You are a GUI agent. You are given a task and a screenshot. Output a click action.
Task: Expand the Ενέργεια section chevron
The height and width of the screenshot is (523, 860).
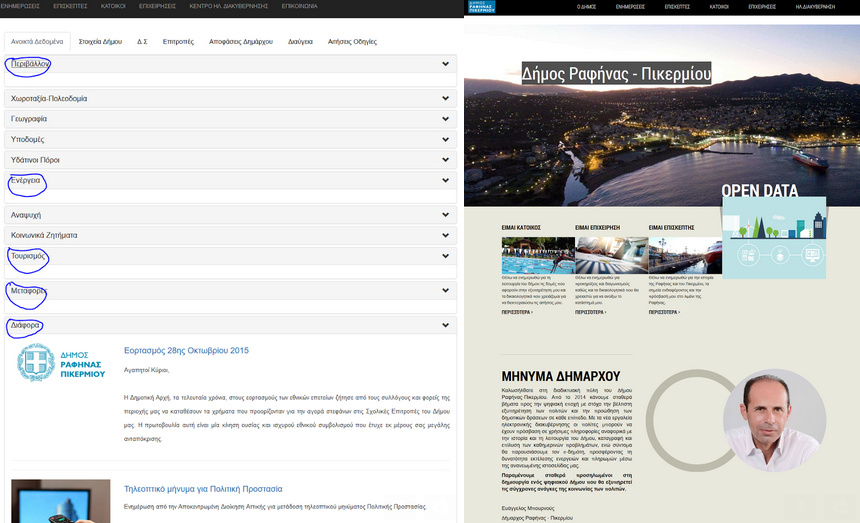445,180
